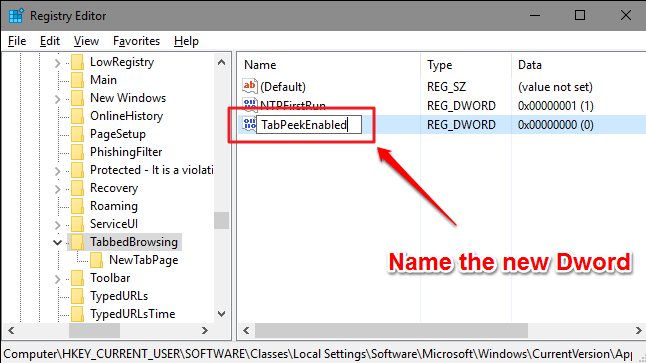This screenshot has width=646, height=363.
Task: Open the Help menu
Action: coord(186,41)
